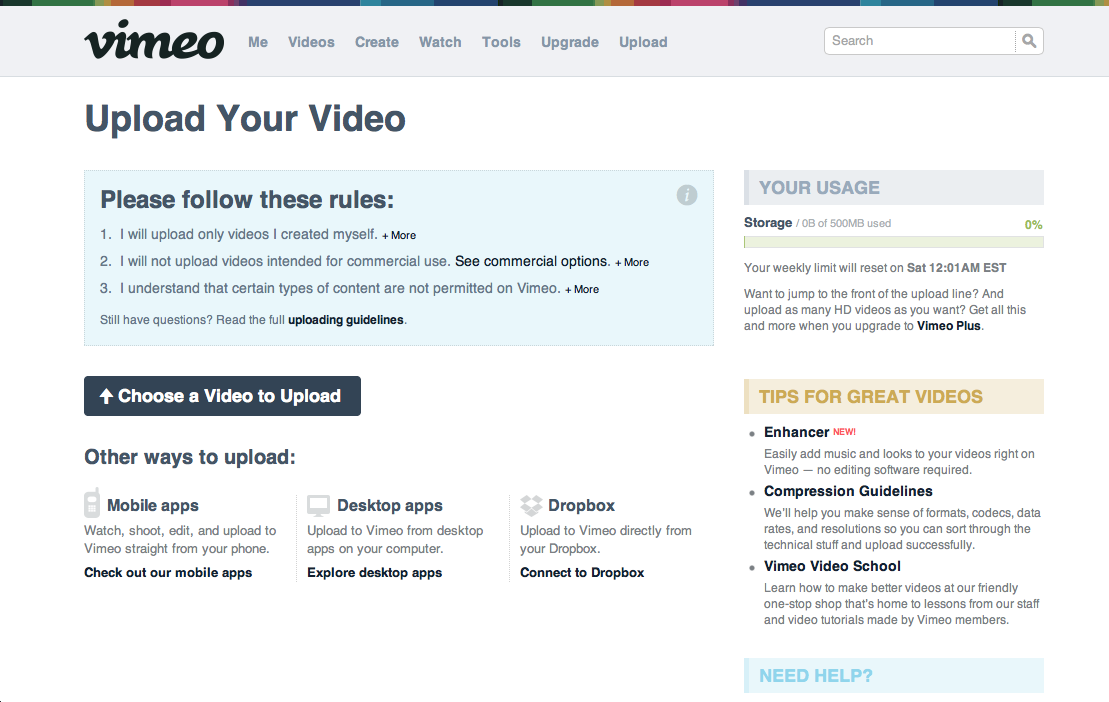This screenshot has height=702, width=1109.
Task: Click the search magnifier icon
Action: [1029, 41]
